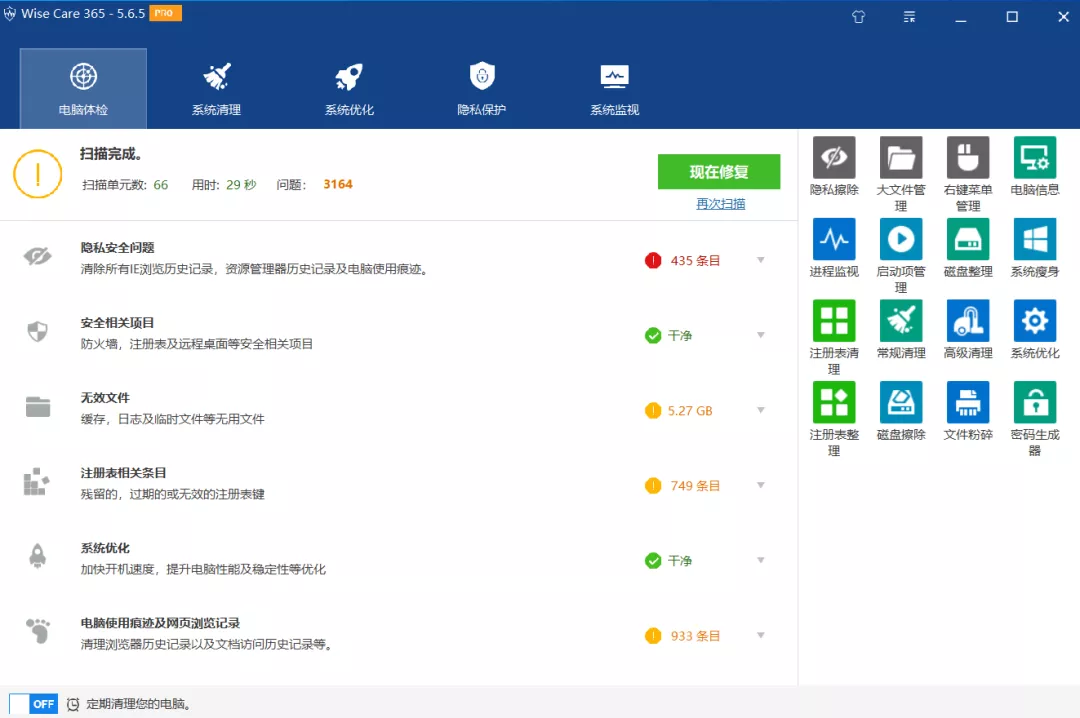Expand the 注册表相关条目 row arrow
Image resolution: width=1080 pixels, height=718 pixels.
tap(760, 485)
